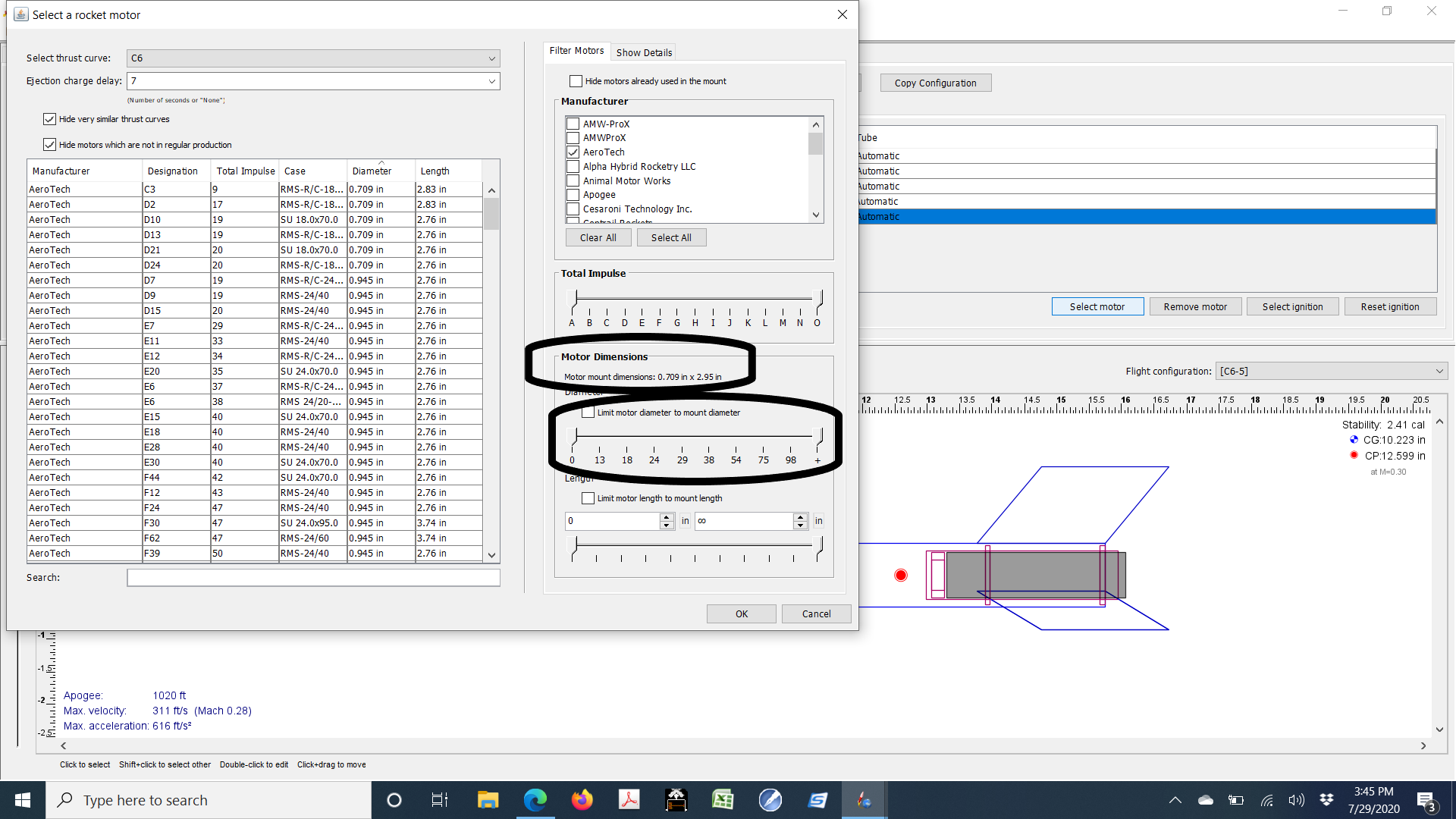The height and width of the screenshot is (819, 1456).
Task: Launch Microsoft Edge from the taskbar
Action: click(x=535, y=800)
